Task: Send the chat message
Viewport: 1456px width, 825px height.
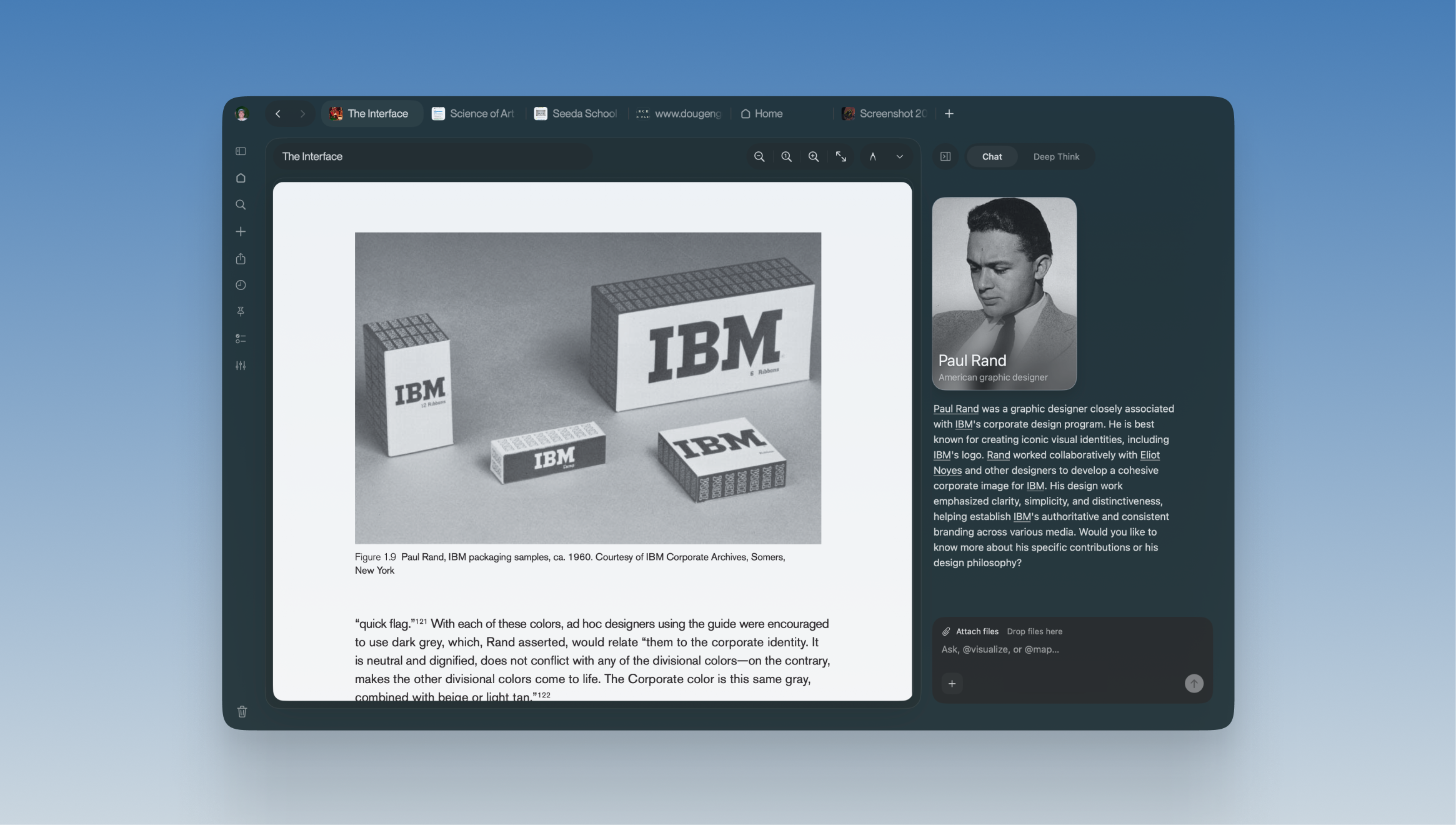Action: pos(1194,684)
